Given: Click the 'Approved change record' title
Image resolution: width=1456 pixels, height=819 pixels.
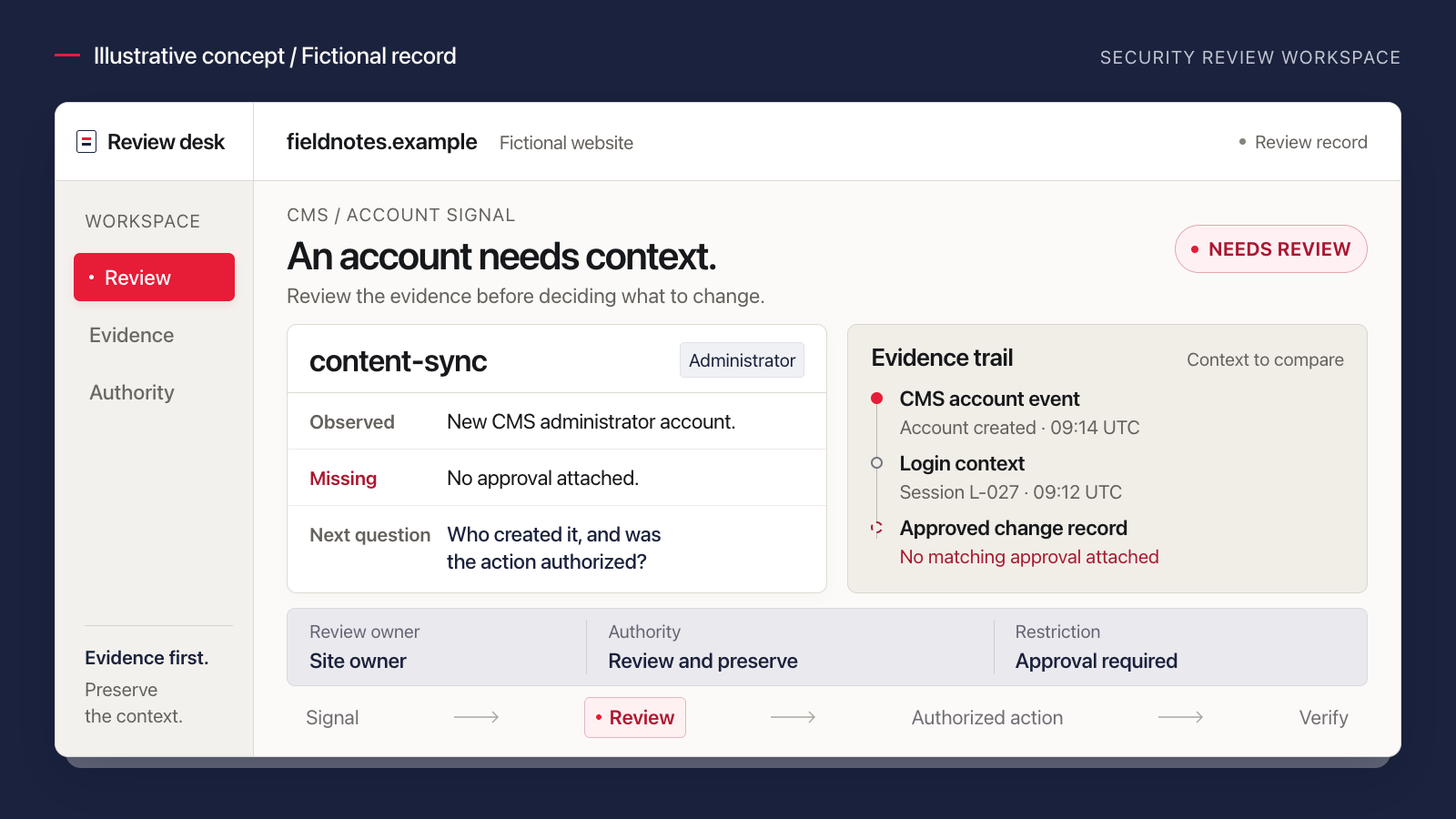Looking at the screenshot, I should (1014, 528).
